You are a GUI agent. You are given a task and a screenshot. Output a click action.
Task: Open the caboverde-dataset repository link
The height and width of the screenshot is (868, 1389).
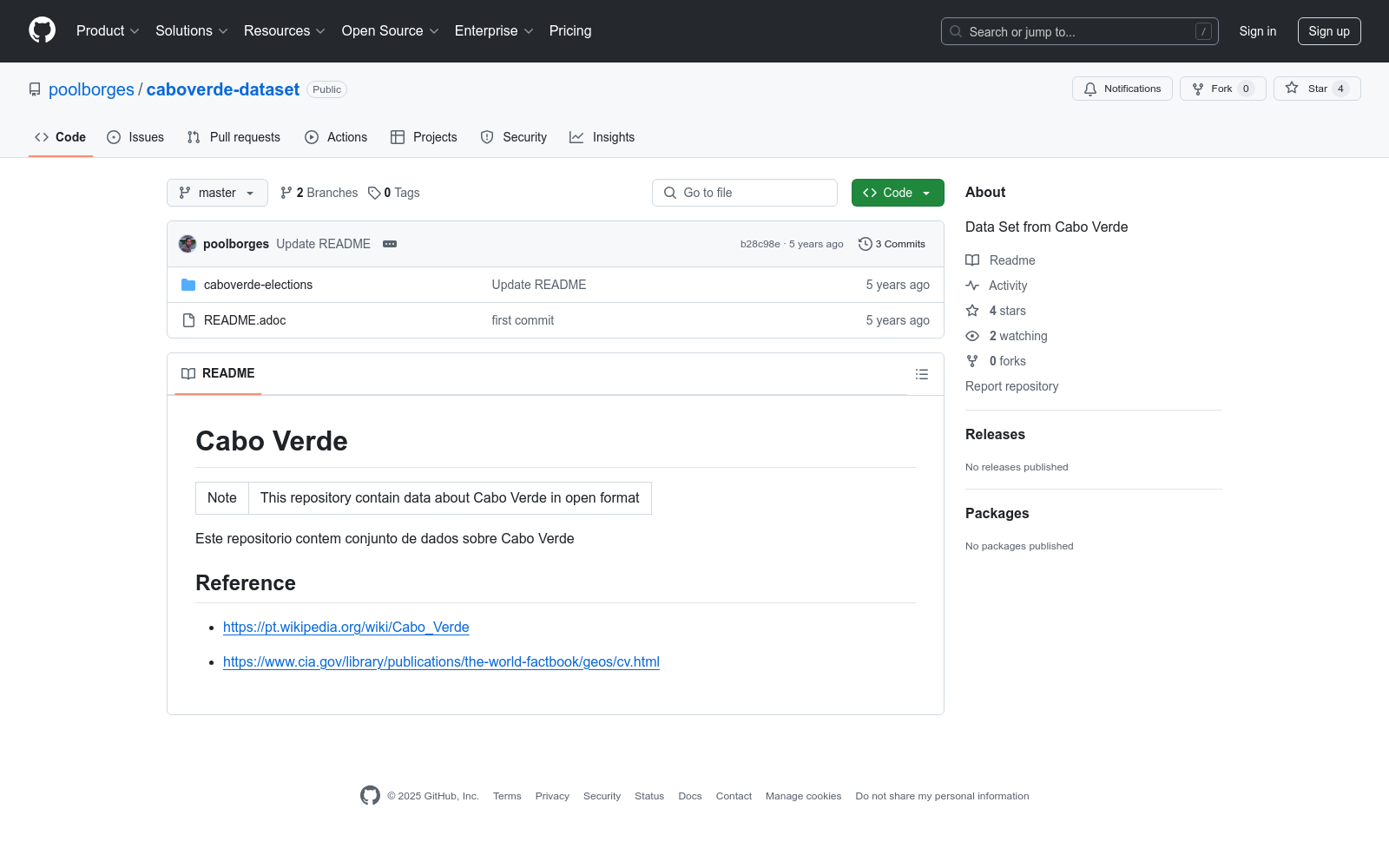click(223, 89)
